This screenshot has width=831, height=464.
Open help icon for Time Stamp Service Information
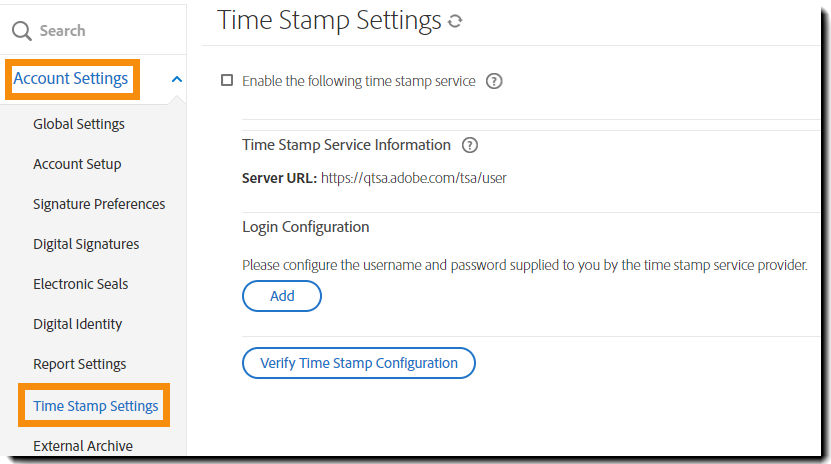pos(469,145)
